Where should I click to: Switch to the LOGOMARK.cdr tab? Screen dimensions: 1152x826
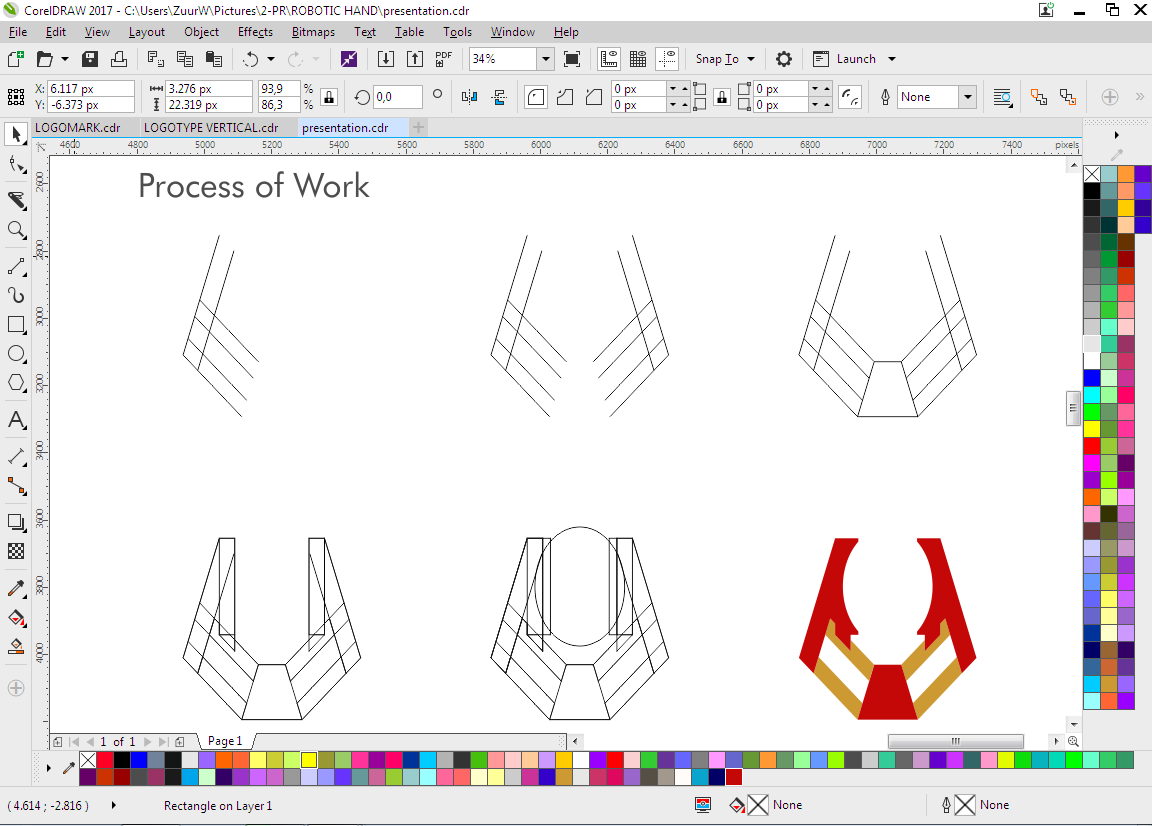[x=78, y=128]
